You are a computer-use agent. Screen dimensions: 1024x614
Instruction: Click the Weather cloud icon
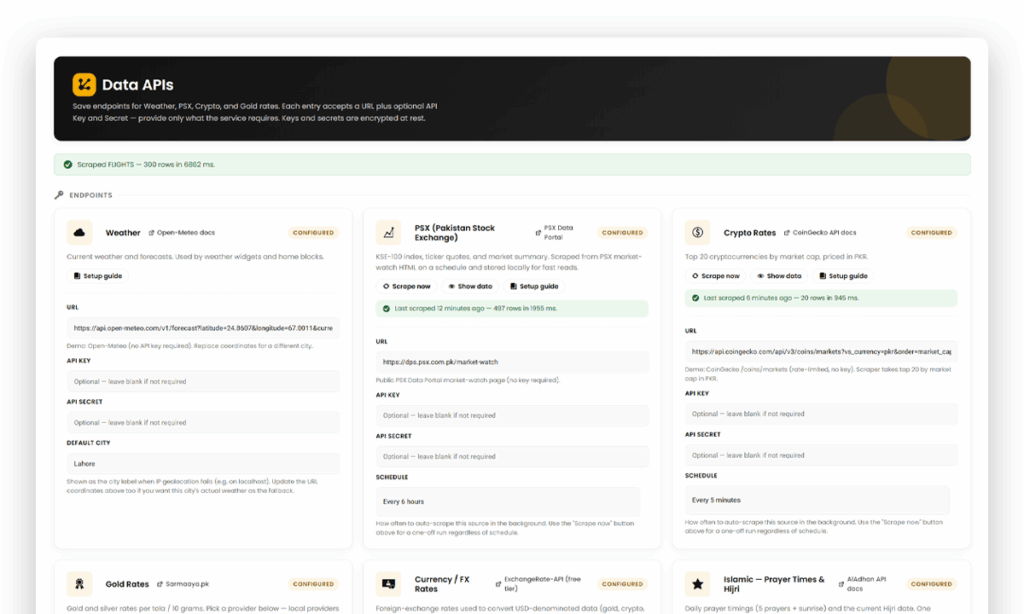pyautogui.click(x=79, y=233)
